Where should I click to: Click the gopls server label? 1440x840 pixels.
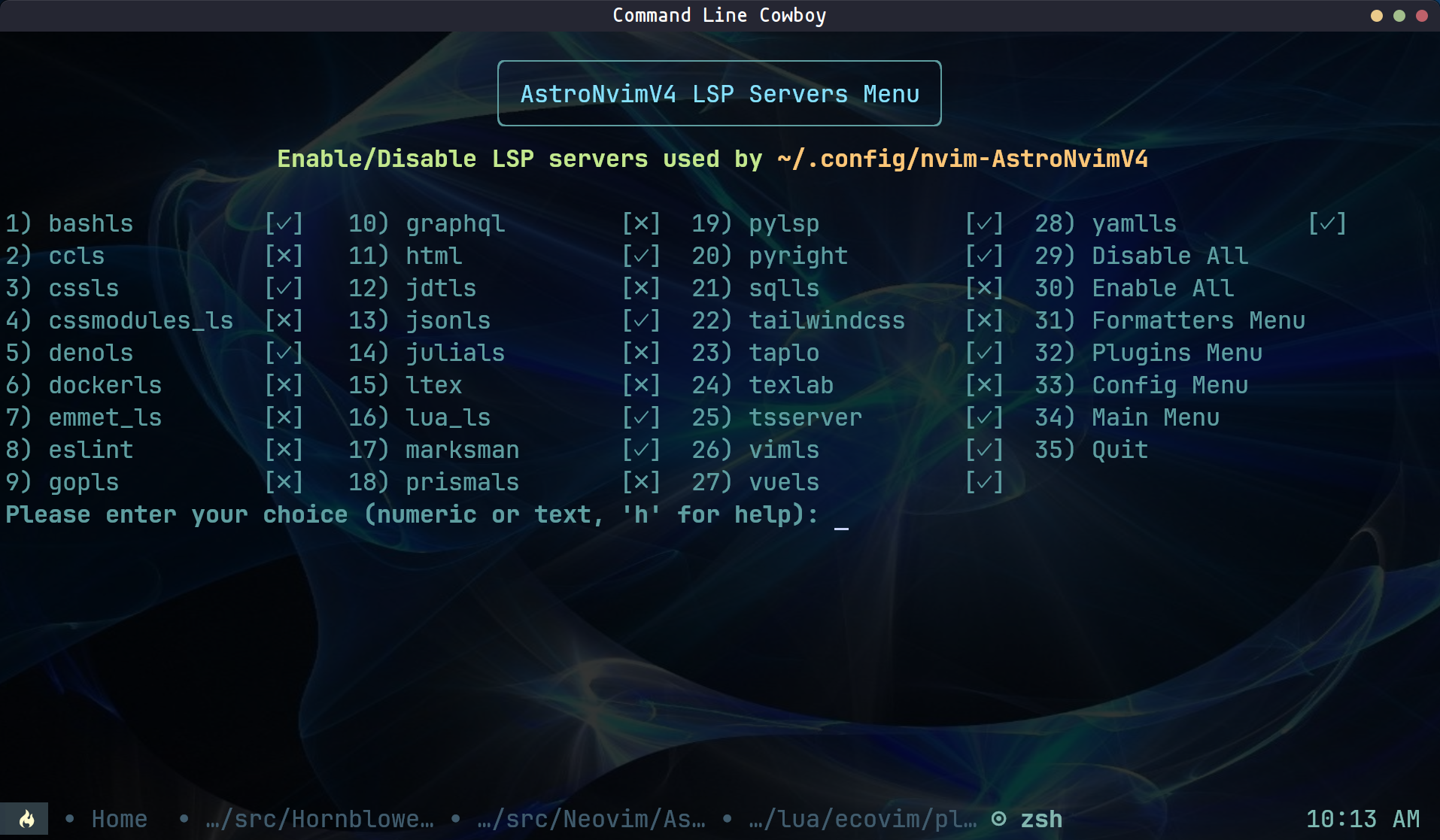click(x=84, y=483)
